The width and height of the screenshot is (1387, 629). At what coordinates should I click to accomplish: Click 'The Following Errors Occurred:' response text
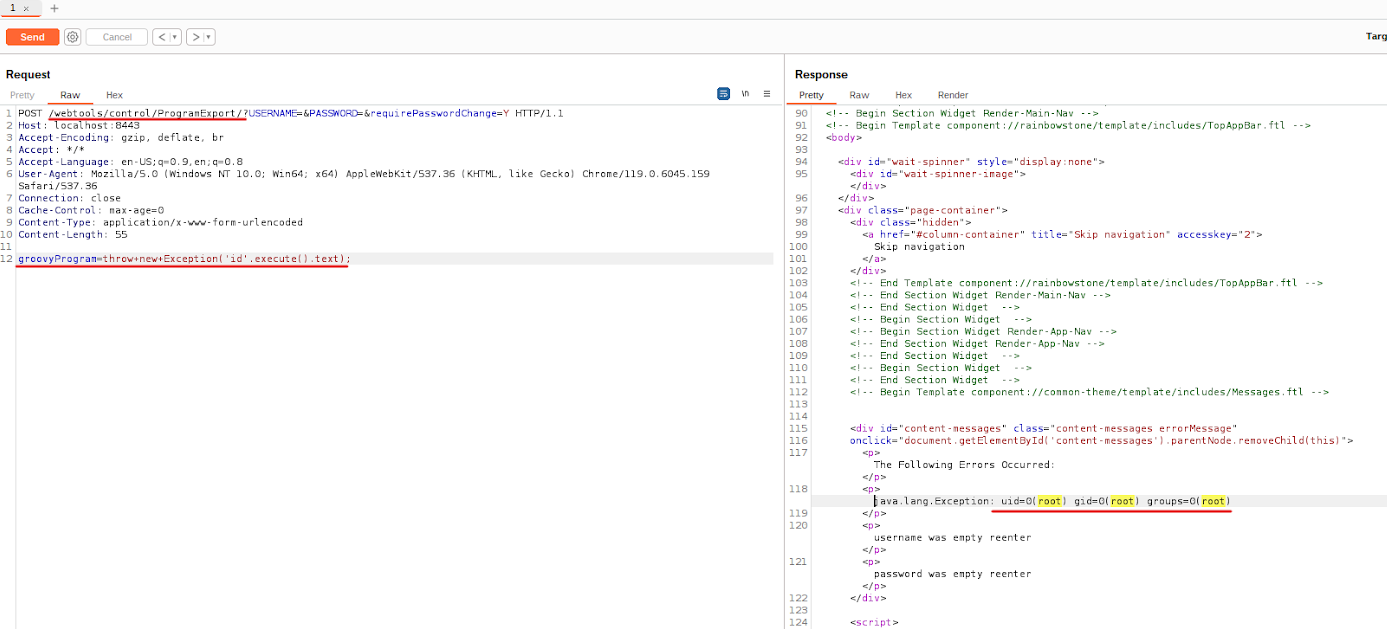click(x=964, y=464)
